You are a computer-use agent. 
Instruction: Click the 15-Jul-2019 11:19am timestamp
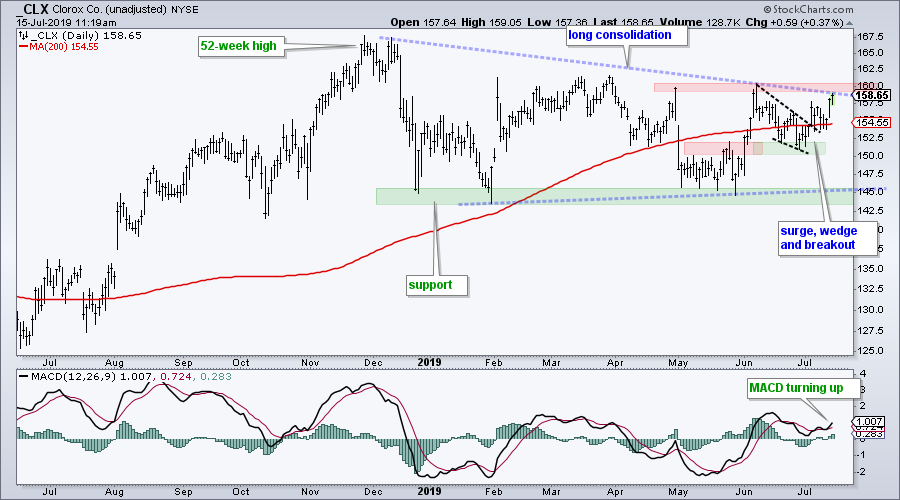click(66, 23)
